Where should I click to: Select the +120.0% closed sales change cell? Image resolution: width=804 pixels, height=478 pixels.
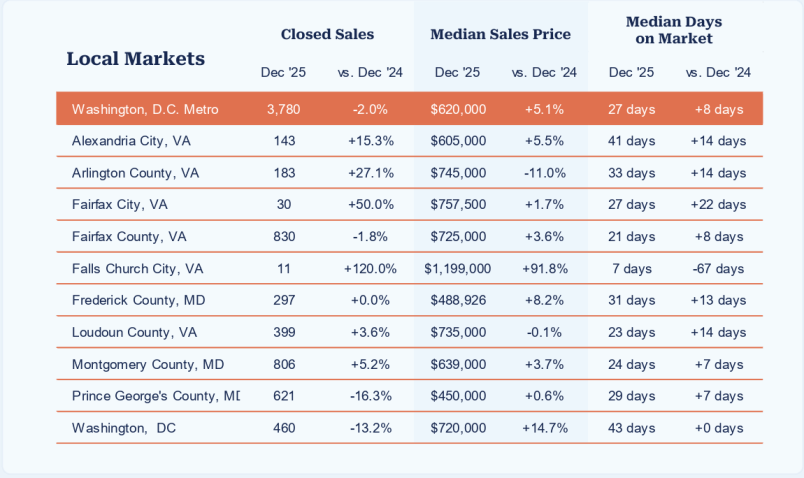tap(370, 269)
